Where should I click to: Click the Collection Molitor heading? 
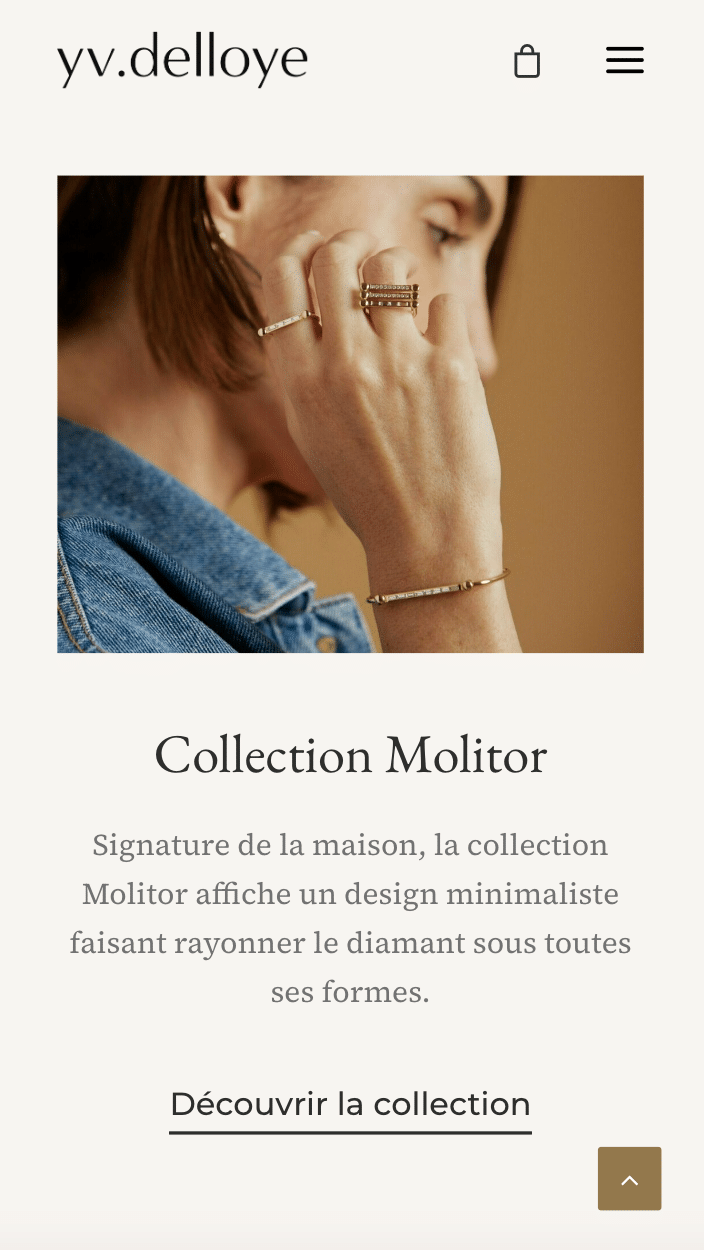click(x=351, y=755)
